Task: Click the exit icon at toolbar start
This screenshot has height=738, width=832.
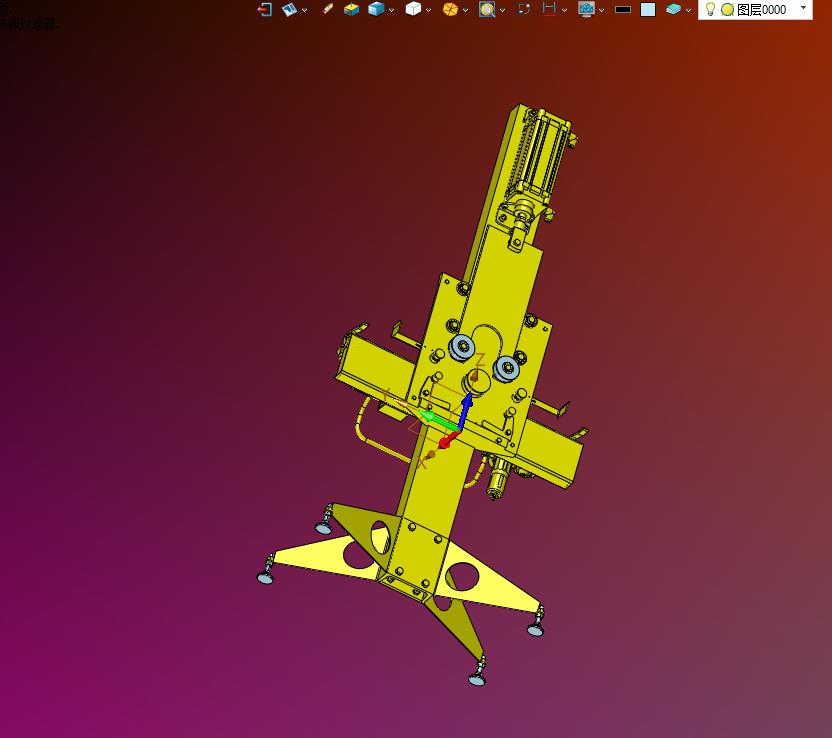Action: coord(264,9)
